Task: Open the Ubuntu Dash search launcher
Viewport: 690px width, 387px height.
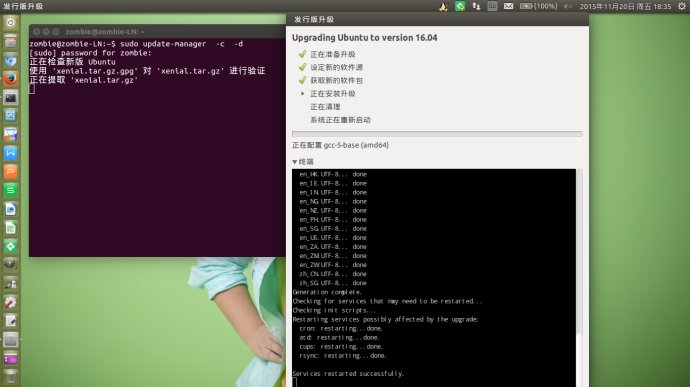Action: (x=11, y=22)
